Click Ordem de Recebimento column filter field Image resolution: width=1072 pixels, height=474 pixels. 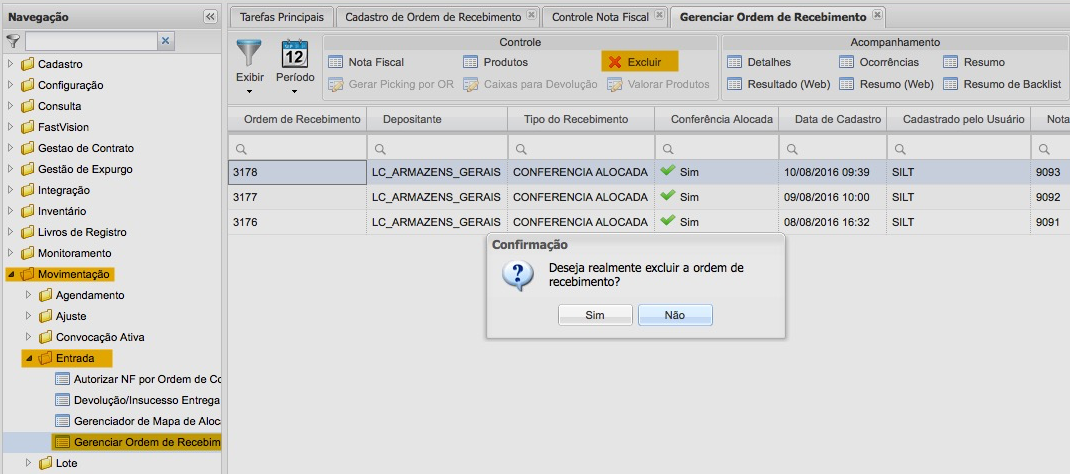pyautogui.click(x=297, y=148)
